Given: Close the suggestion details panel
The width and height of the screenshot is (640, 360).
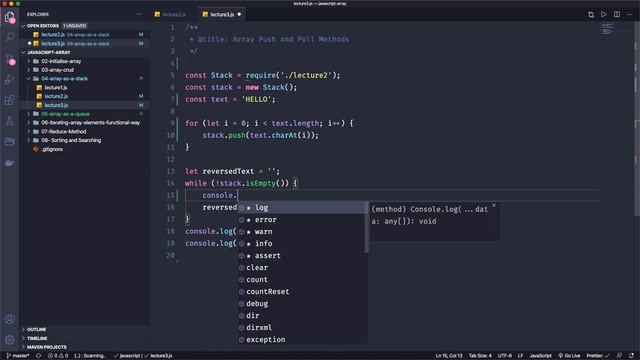Looking at the screenshot, I should pos(494,205).
